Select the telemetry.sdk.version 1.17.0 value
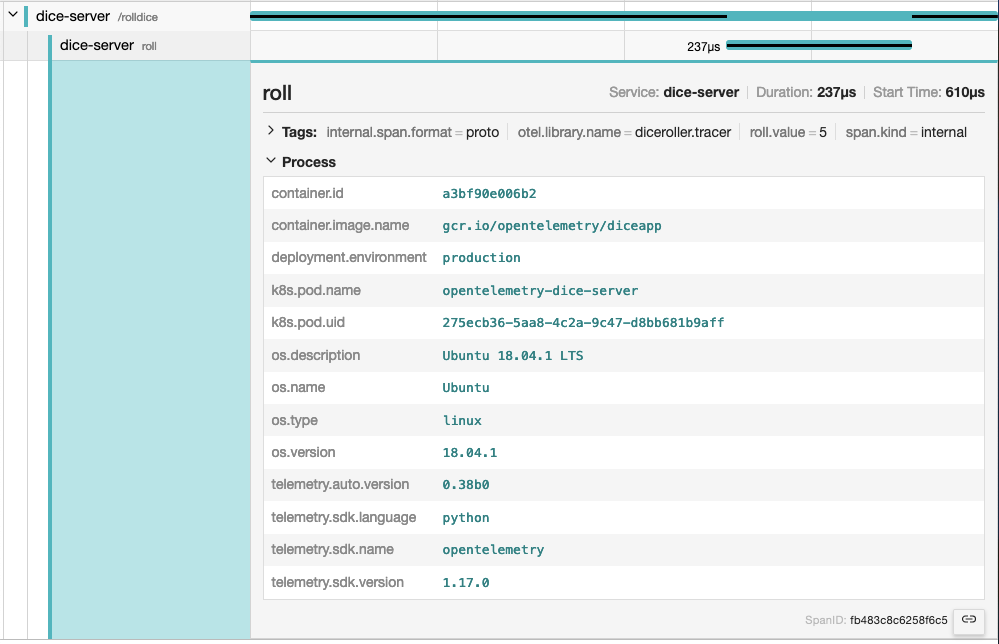 [464, 582]
